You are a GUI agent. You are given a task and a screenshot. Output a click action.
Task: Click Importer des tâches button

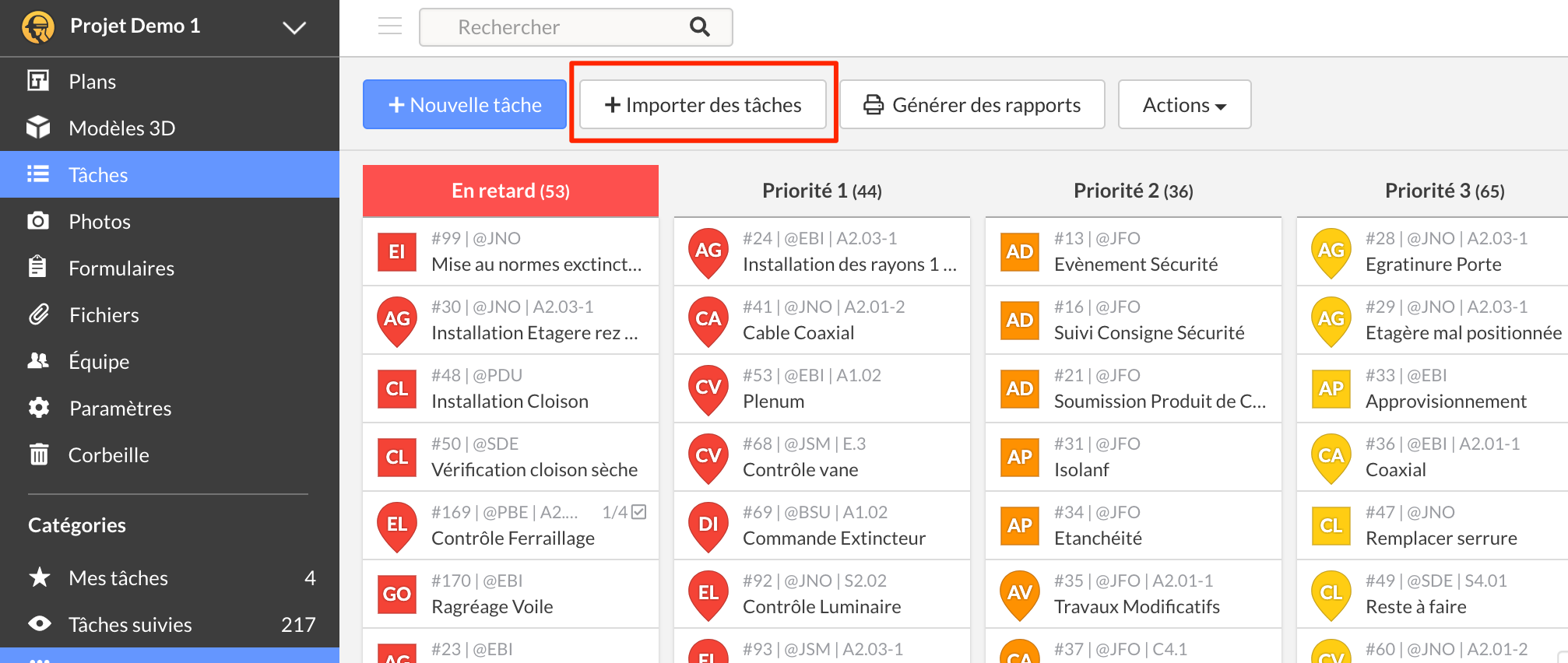point(703,105)
